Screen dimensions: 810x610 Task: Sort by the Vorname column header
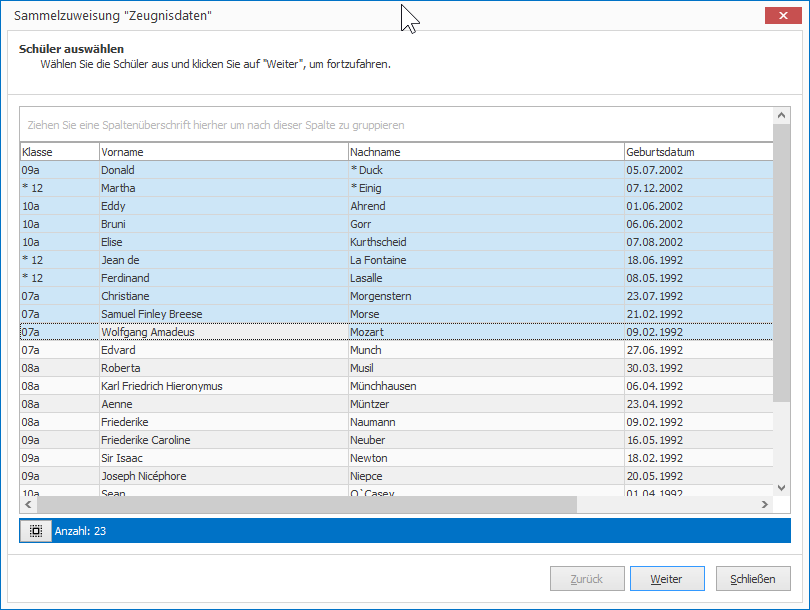[224, 152]
